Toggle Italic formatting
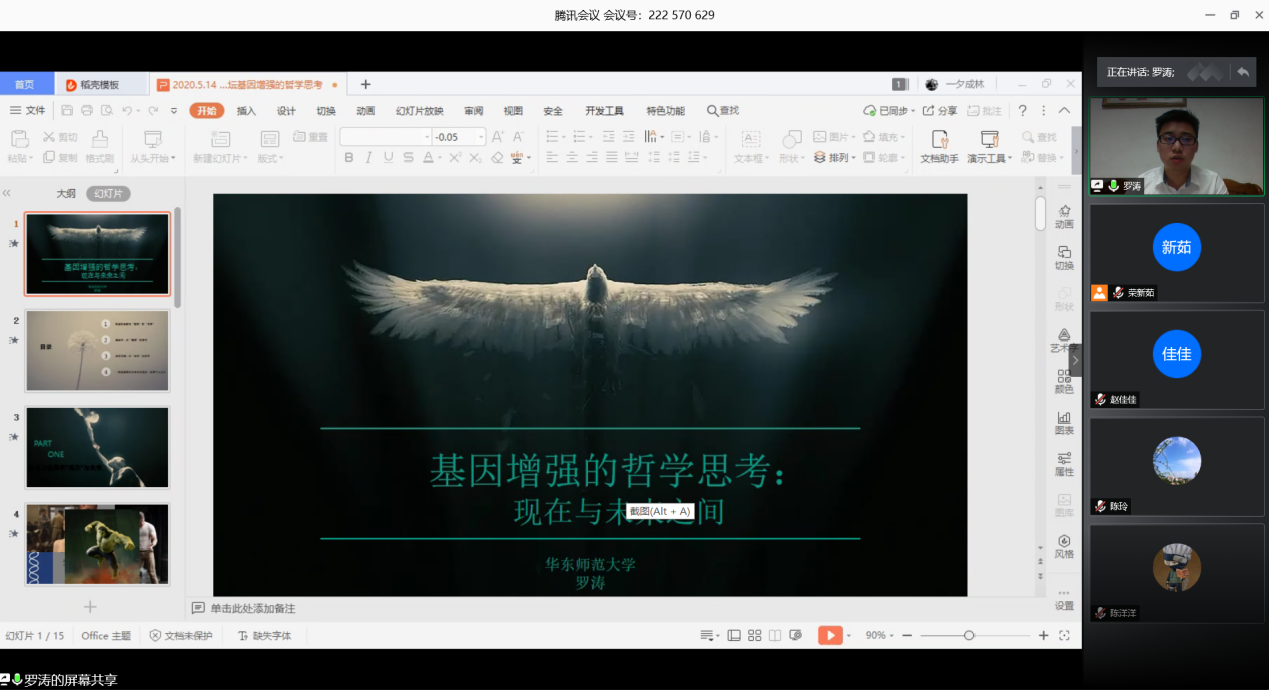The image size is (1269, 690). (368, 158)
